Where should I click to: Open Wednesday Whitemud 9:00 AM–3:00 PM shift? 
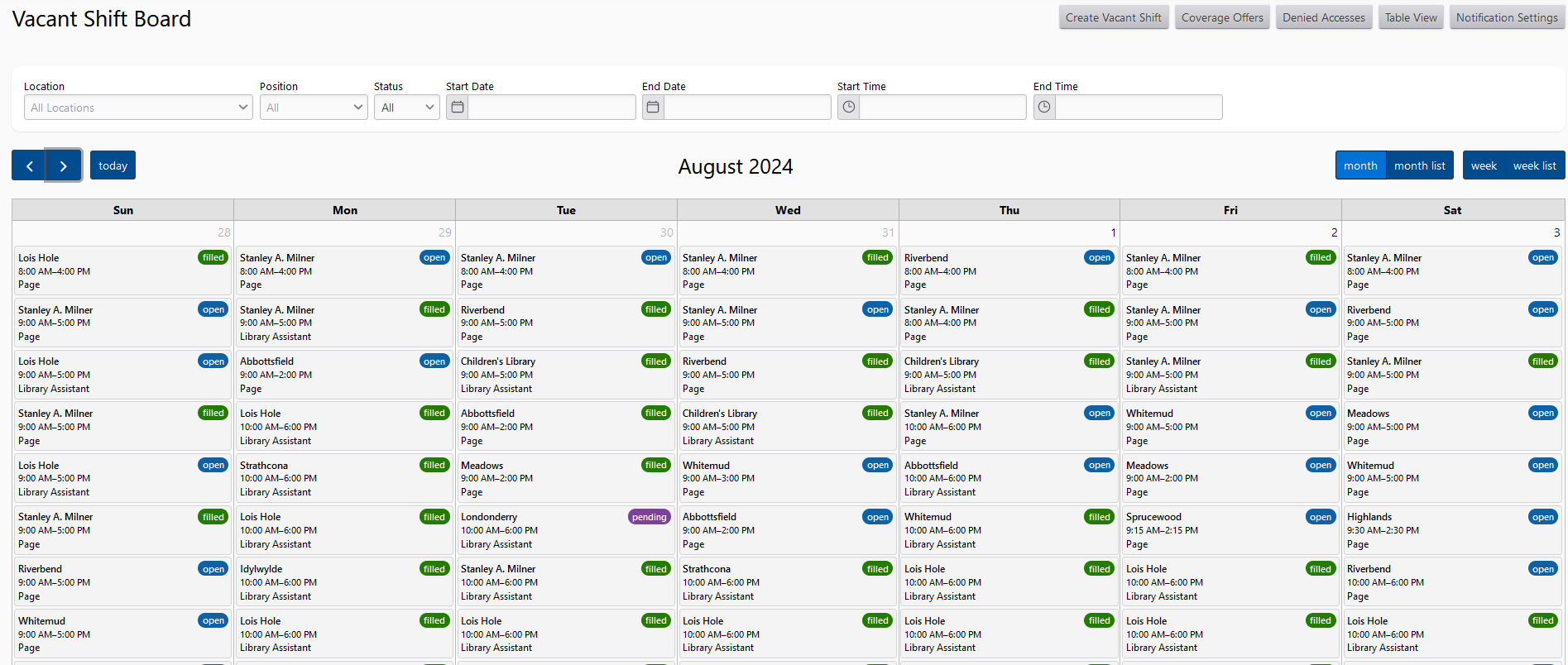pos(787,478)
